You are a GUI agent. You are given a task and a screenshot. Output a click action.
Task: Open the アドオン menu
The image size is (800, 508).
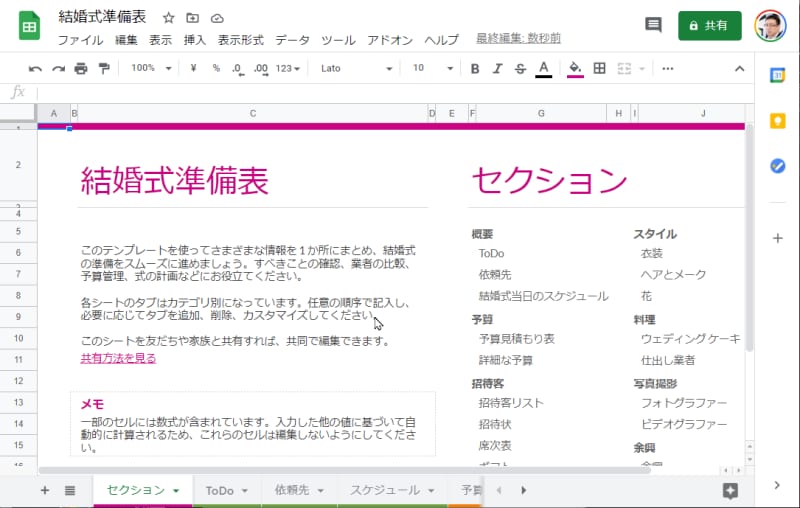click(x=390, y=40)
